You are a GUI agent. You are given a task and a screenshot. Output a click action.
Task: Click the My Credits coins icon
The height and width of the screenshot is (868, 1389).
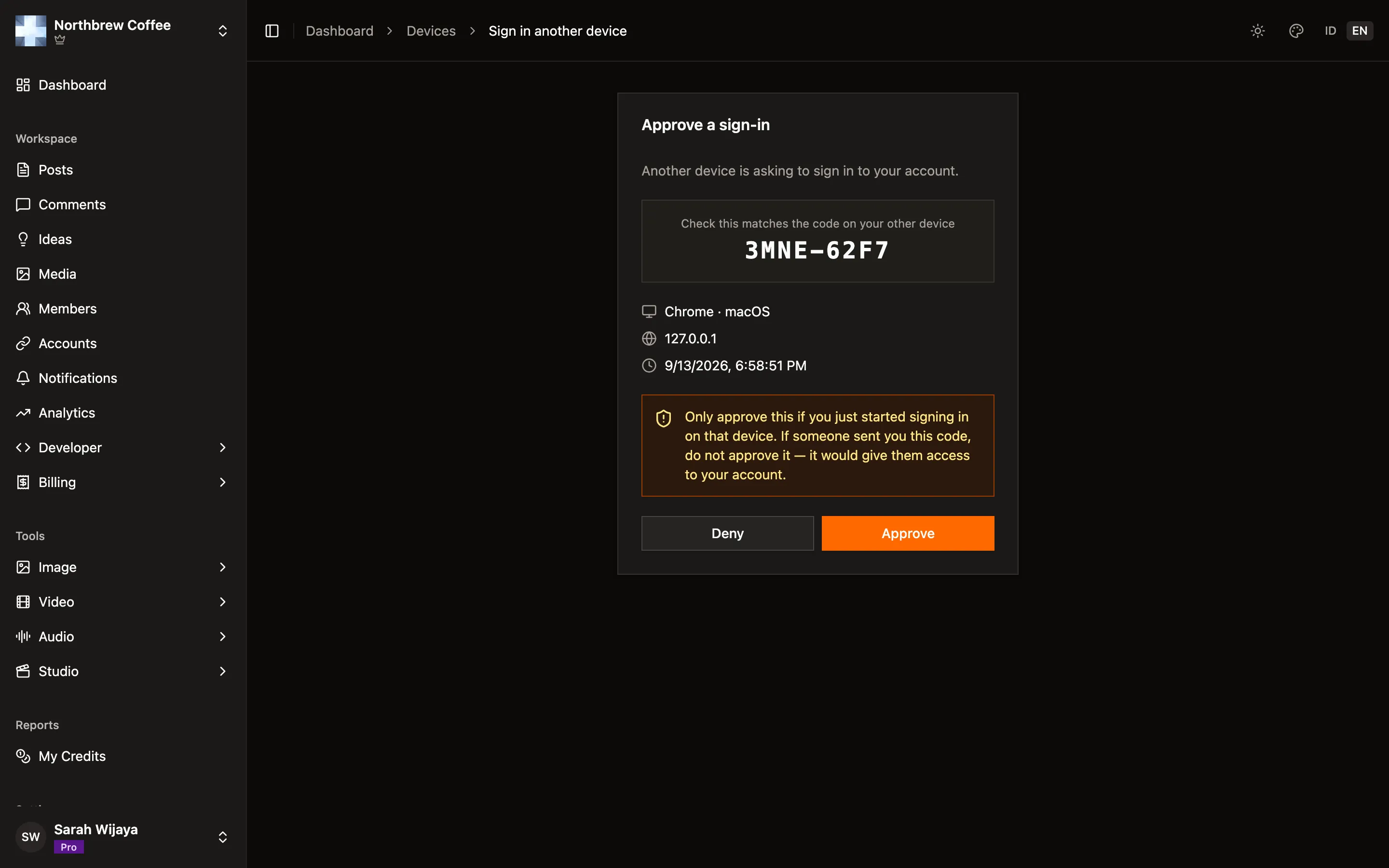23,756
